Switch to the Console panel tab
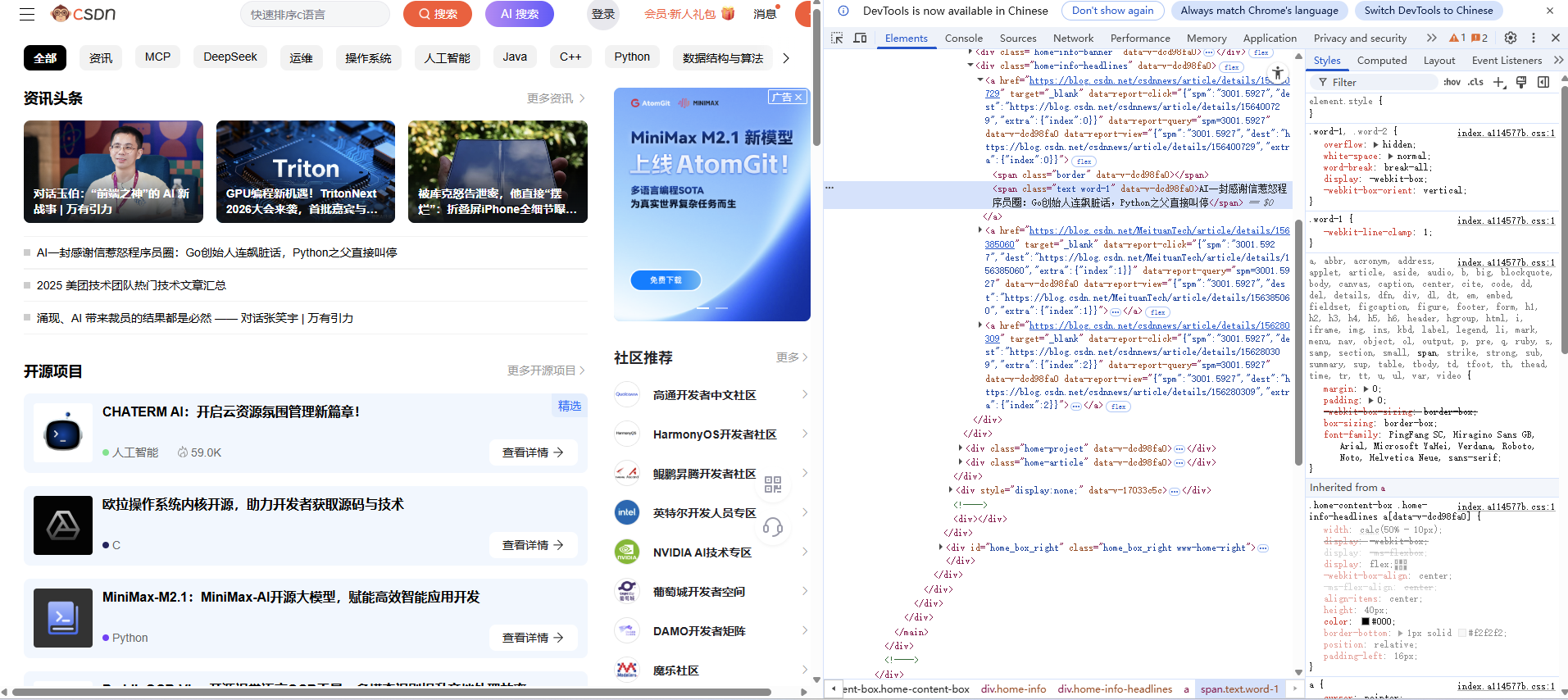 click(963, 38)
